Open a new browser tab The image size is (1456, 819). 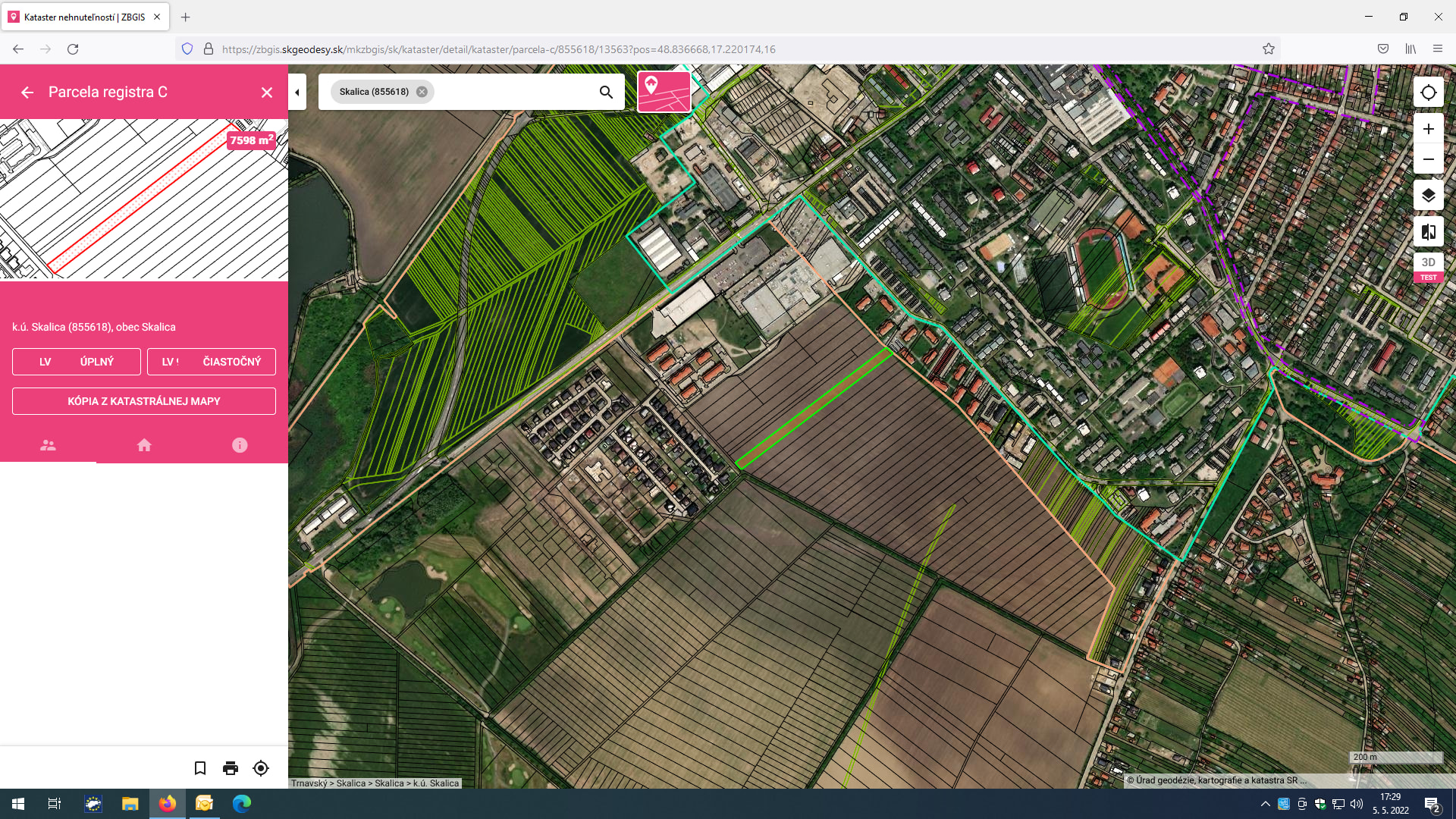[x=185, y=17]
